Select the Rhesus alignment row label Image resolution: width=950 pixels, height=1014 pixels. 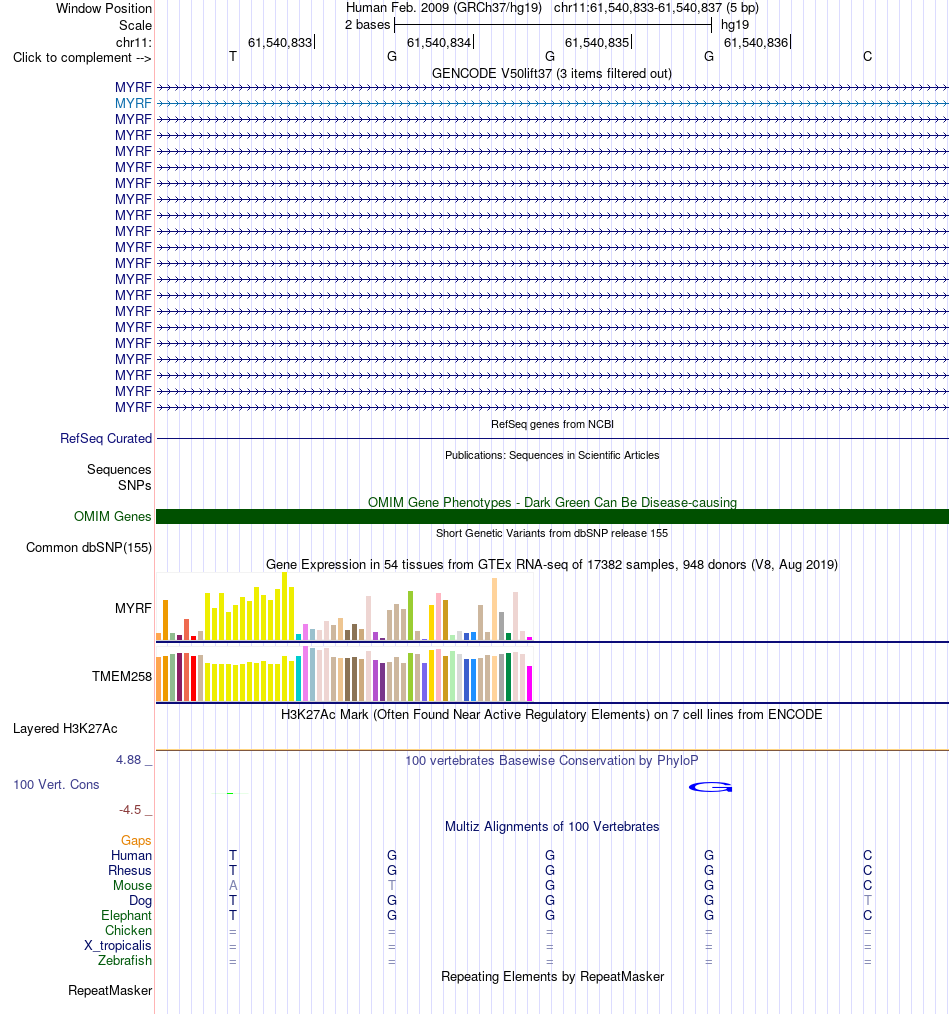point(130,870)
